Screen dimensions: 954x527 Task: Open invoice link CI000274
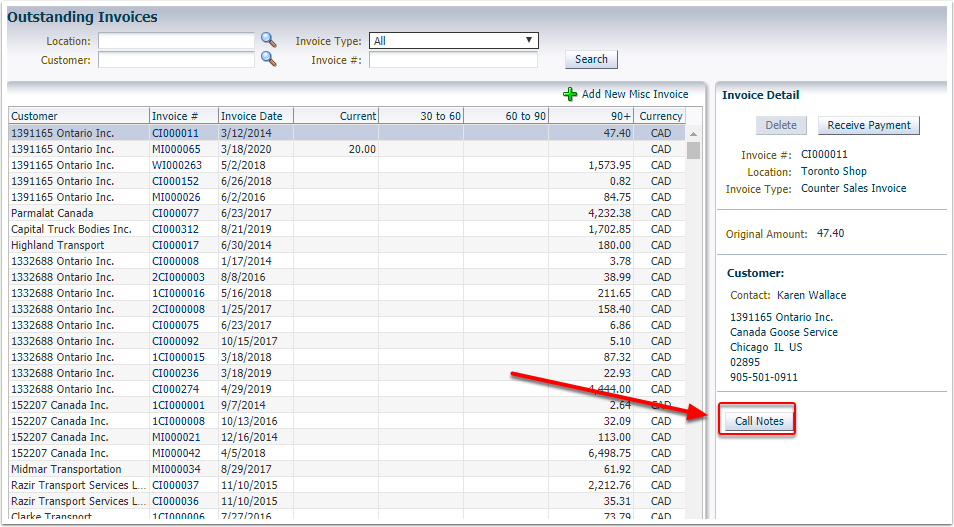175,389
